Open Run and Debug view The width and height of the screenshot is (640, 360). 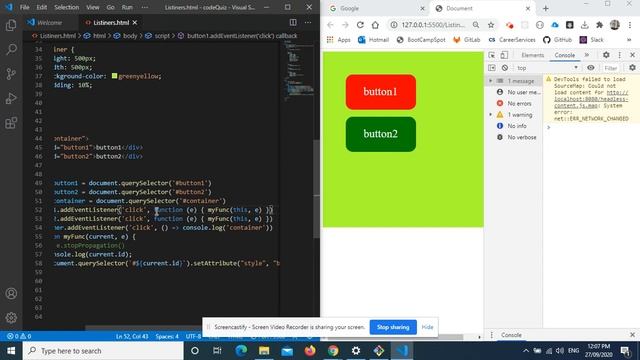click(x=11, y=98)
